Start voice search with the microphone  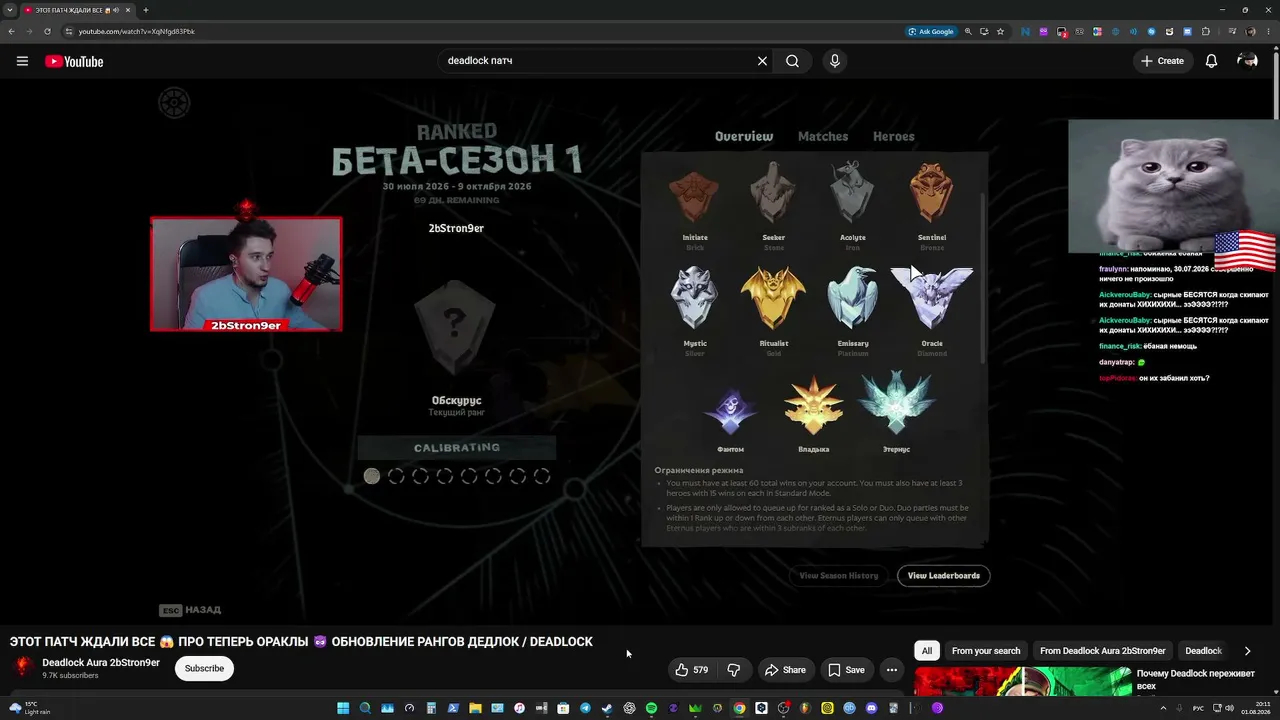coord(835,61)
